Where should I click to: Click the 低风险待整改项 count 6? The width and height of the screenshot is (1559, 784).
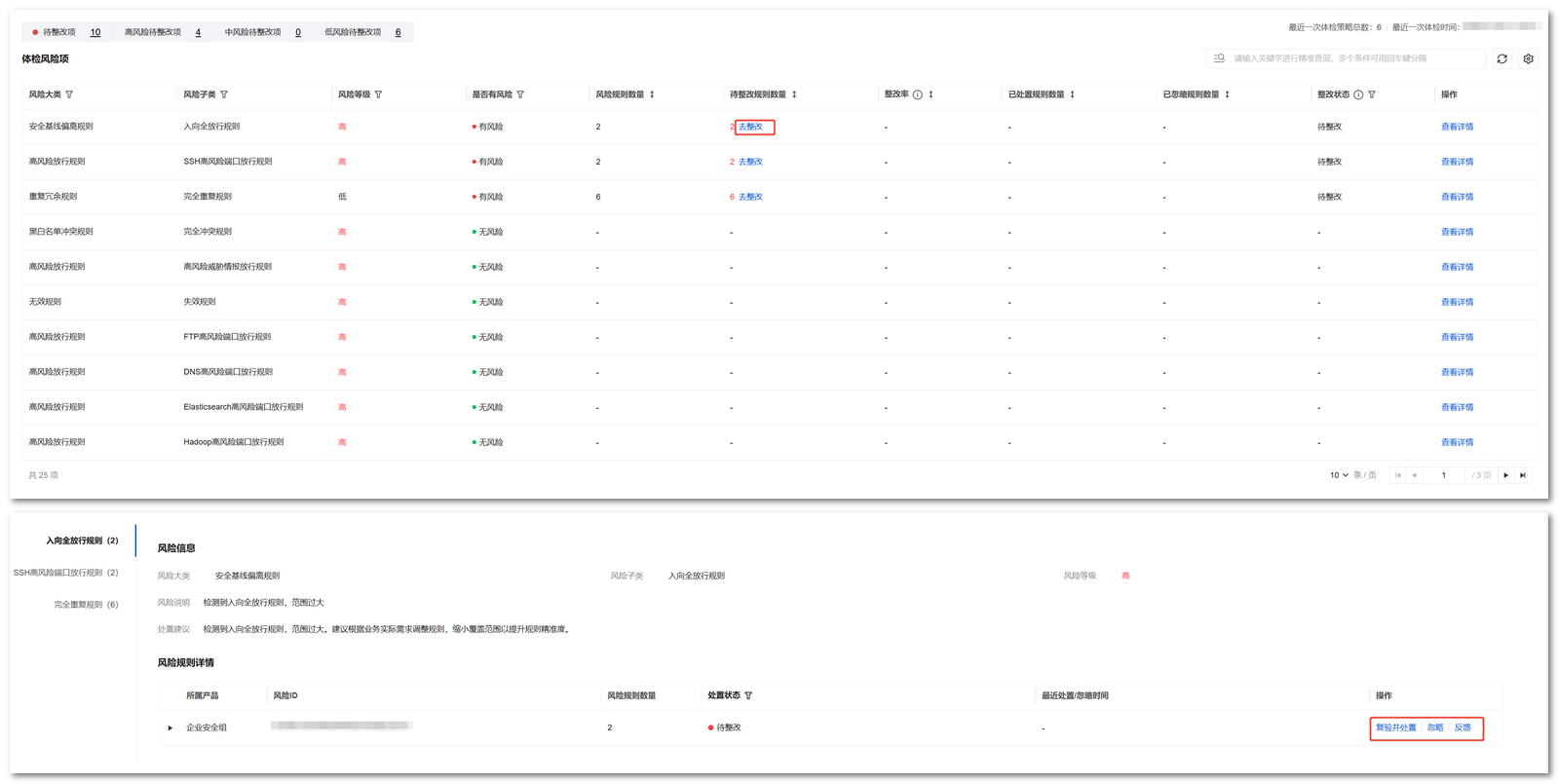coord(398,32)
